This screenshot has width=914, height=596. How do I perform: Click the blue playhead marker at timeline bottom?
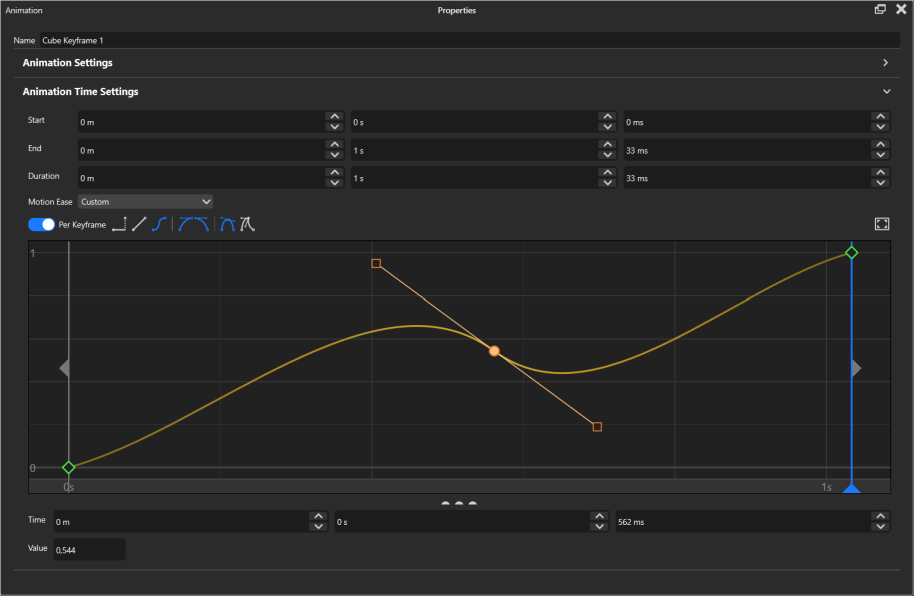pos(851,488)
